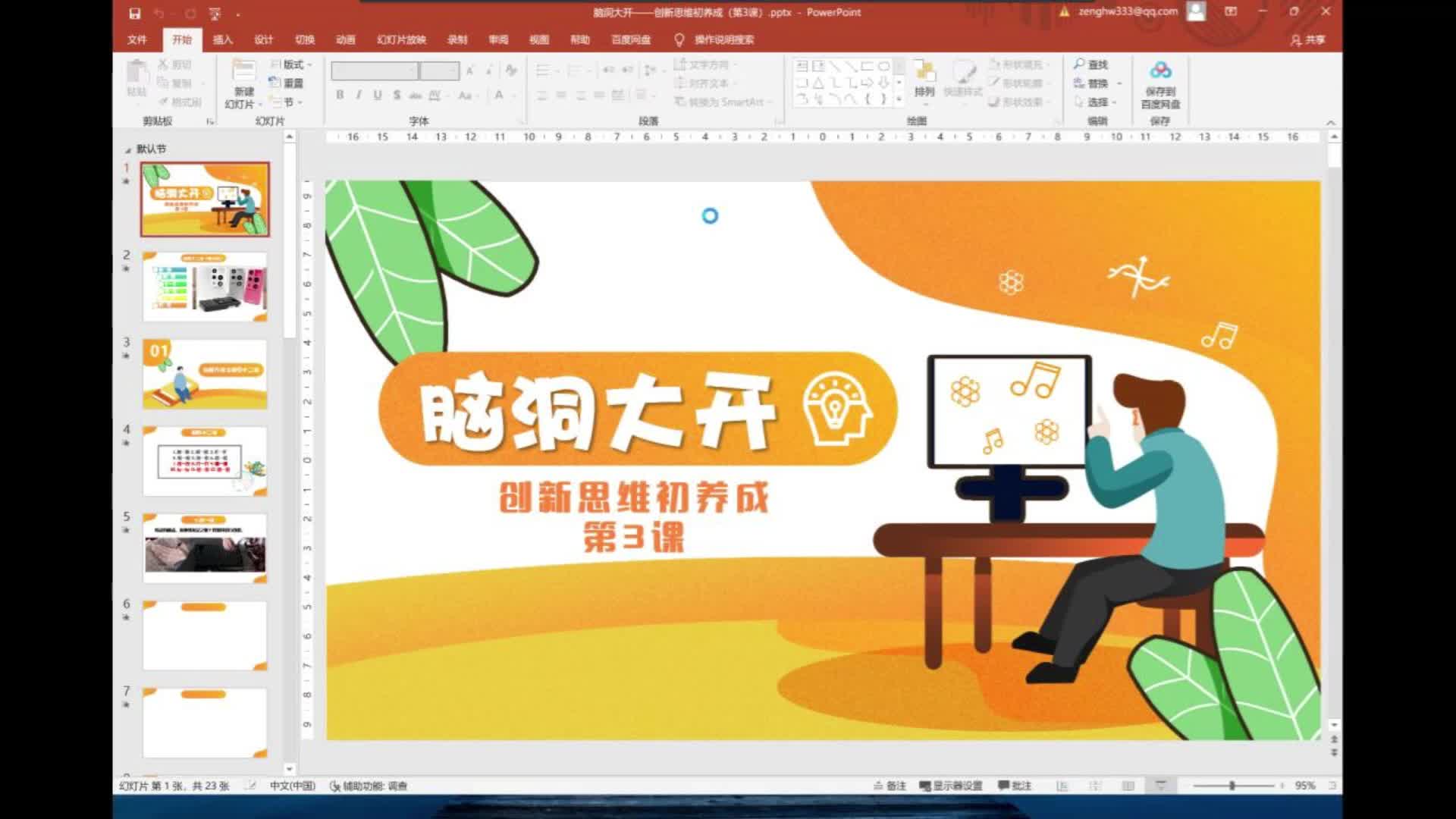Click the Decrease Font Size icon

[x=490, y=71]
